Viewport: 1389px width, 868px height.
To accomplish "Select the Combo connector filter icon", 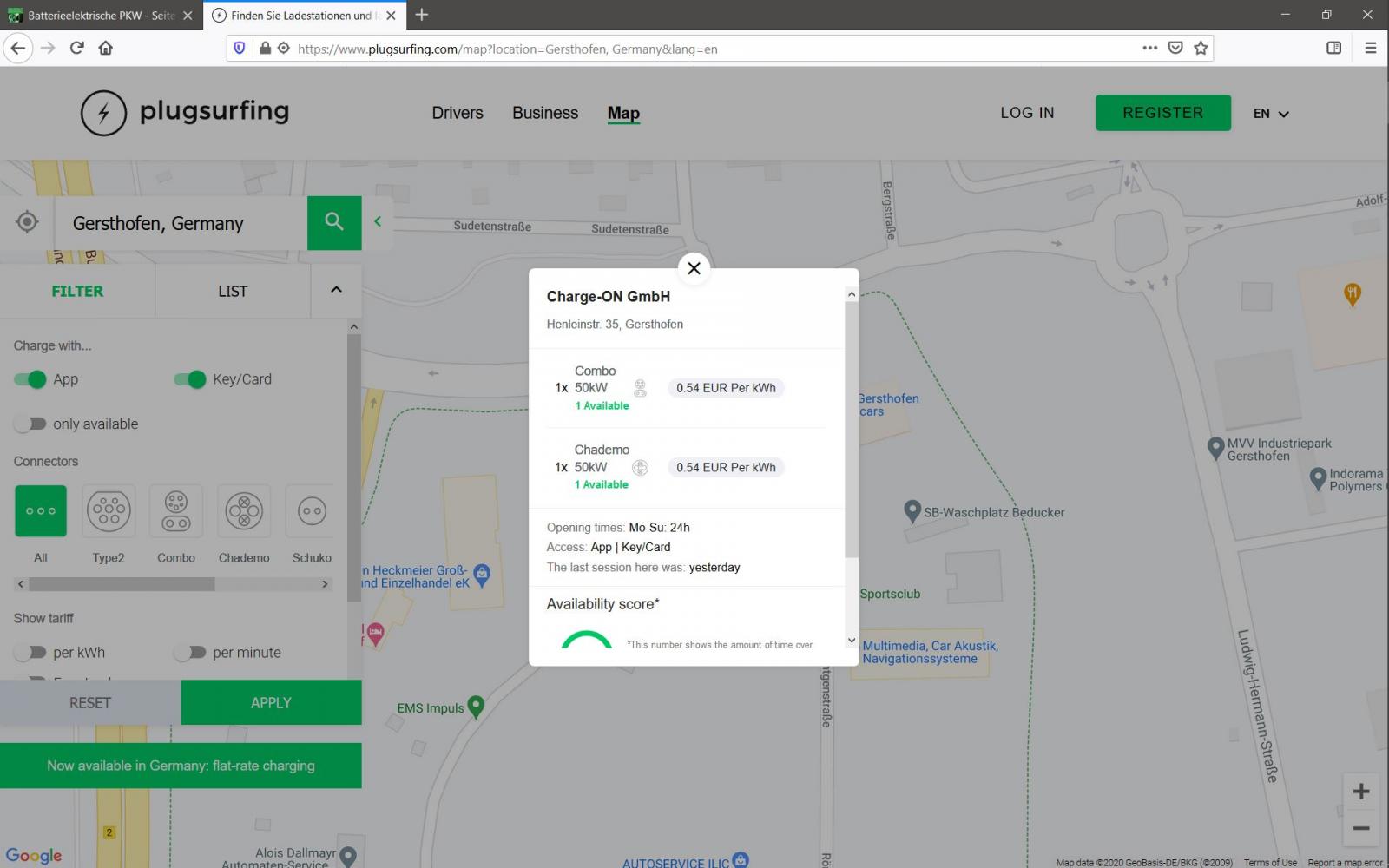I will 176,511.
